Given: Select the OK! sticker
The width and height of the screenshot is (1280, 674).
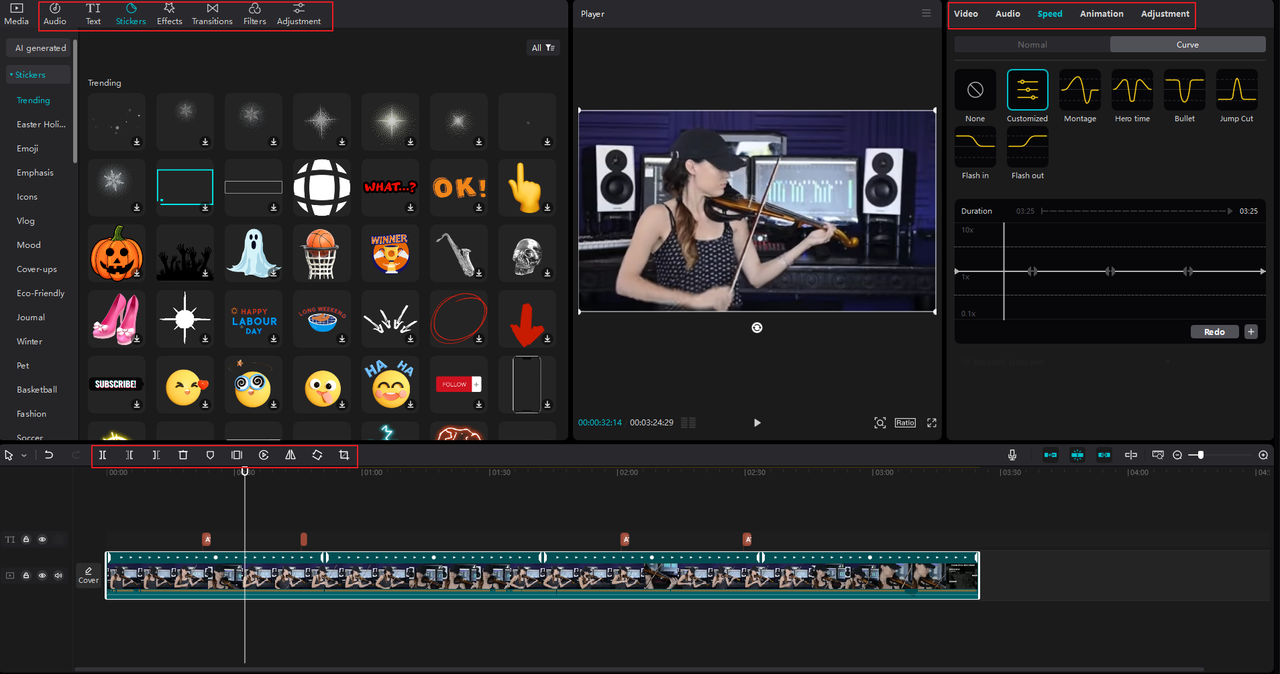Looking at the screenshot, I should tap(459, 187).
